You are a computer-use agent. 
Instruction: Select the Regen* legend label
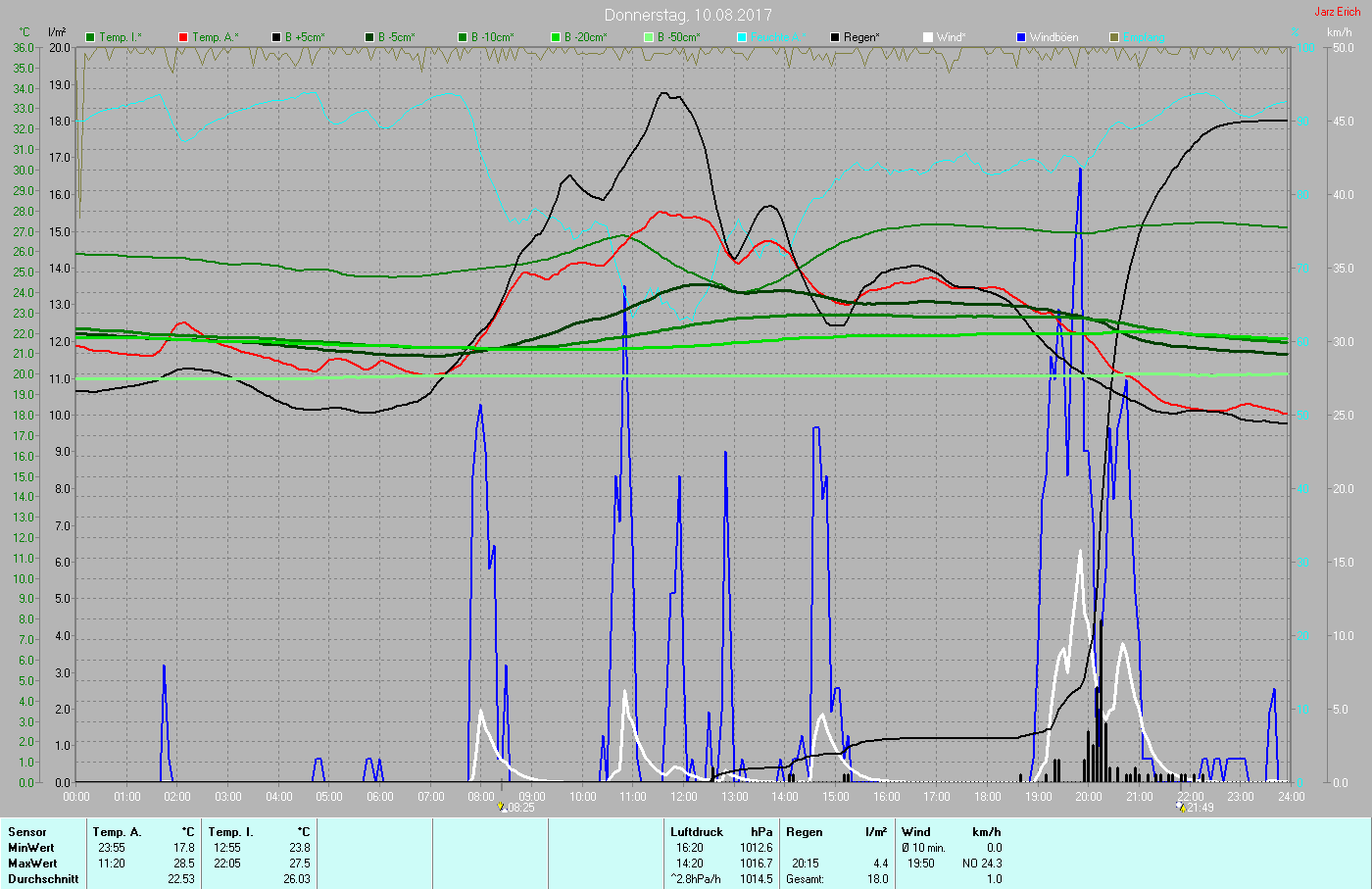pyautogui.click(x=862, y=37)
